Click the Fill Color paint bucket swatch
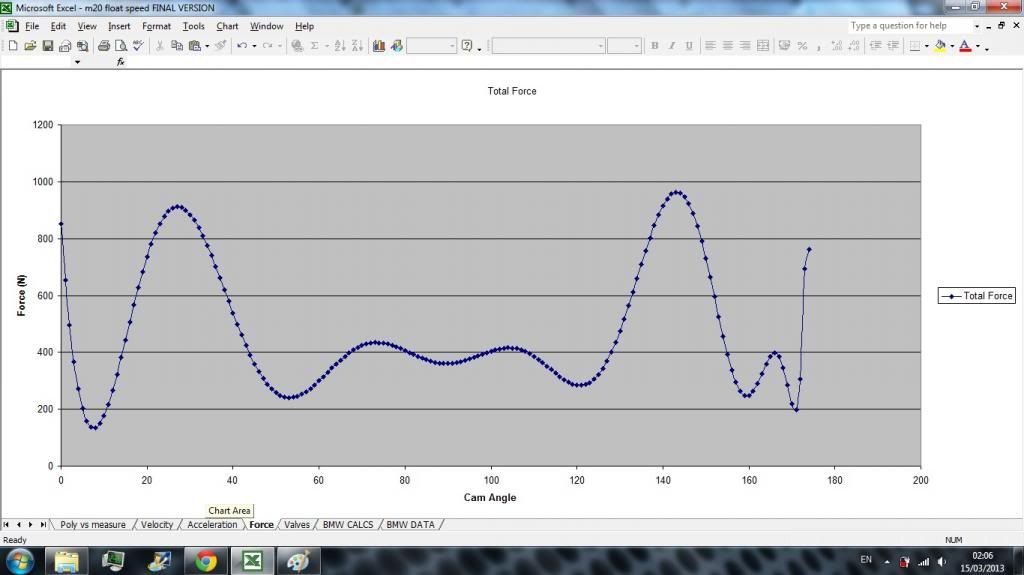1024x575 pixels. click(x=940, y=46)
